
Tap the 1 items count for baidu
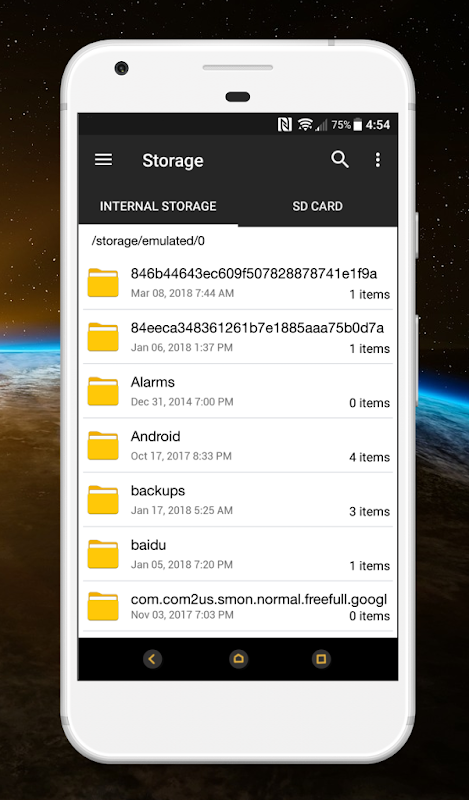click(x=369, y=566)
